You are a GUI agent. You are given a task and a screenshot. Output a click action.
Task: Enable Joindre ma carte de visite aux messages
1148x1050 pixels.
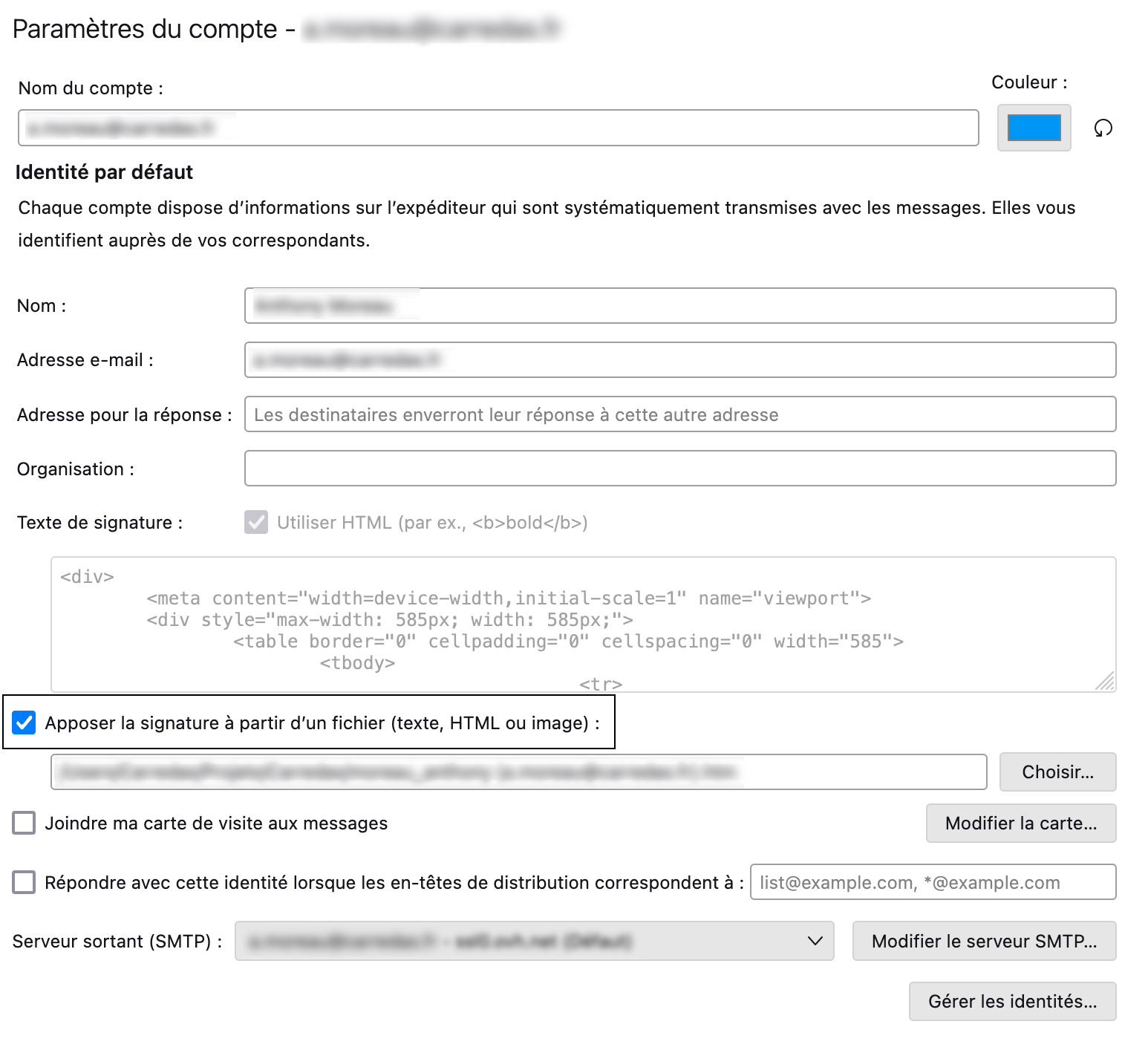25,823
